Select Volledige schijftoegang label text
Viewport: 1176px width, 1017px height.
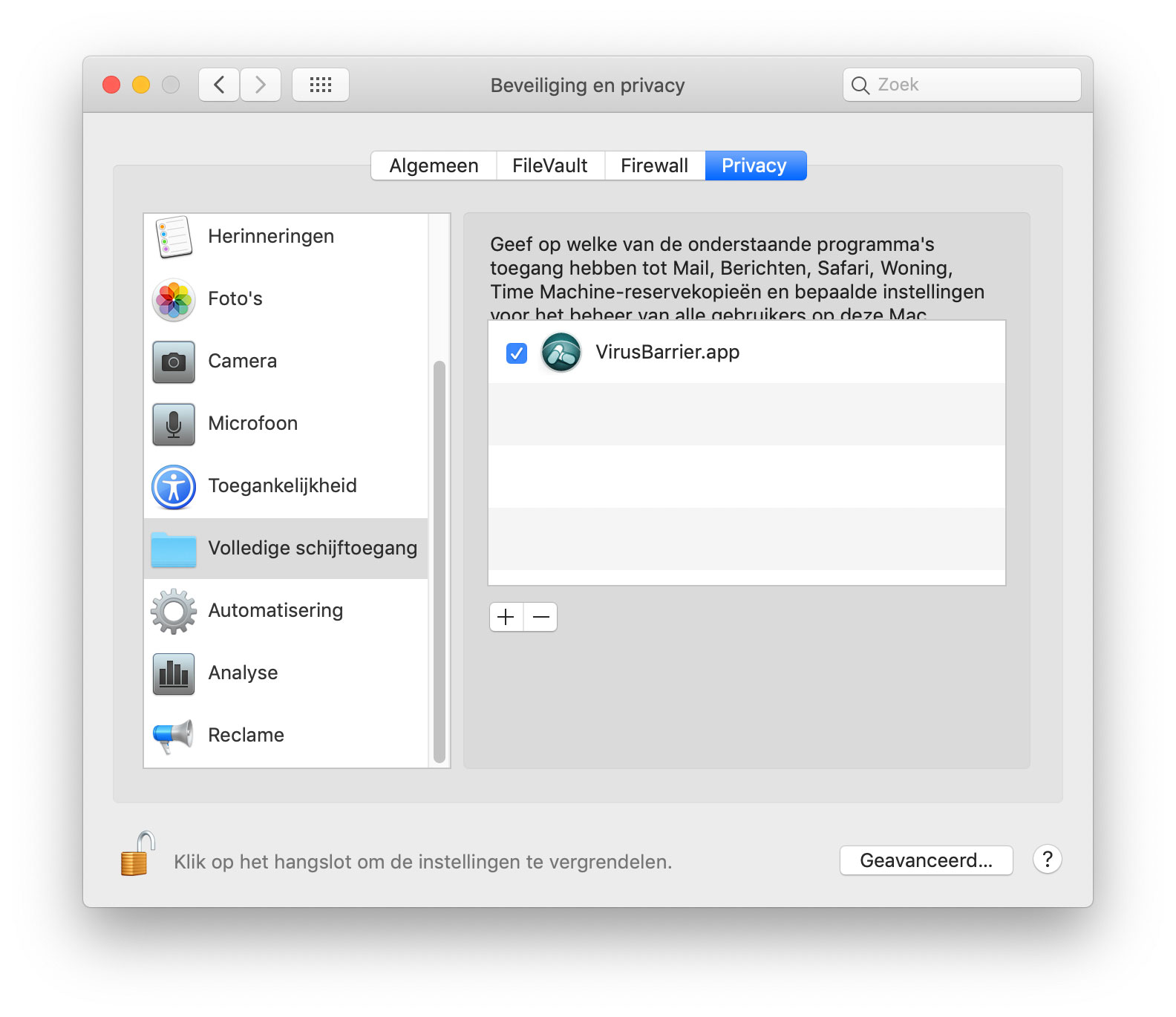coord(313,548)
